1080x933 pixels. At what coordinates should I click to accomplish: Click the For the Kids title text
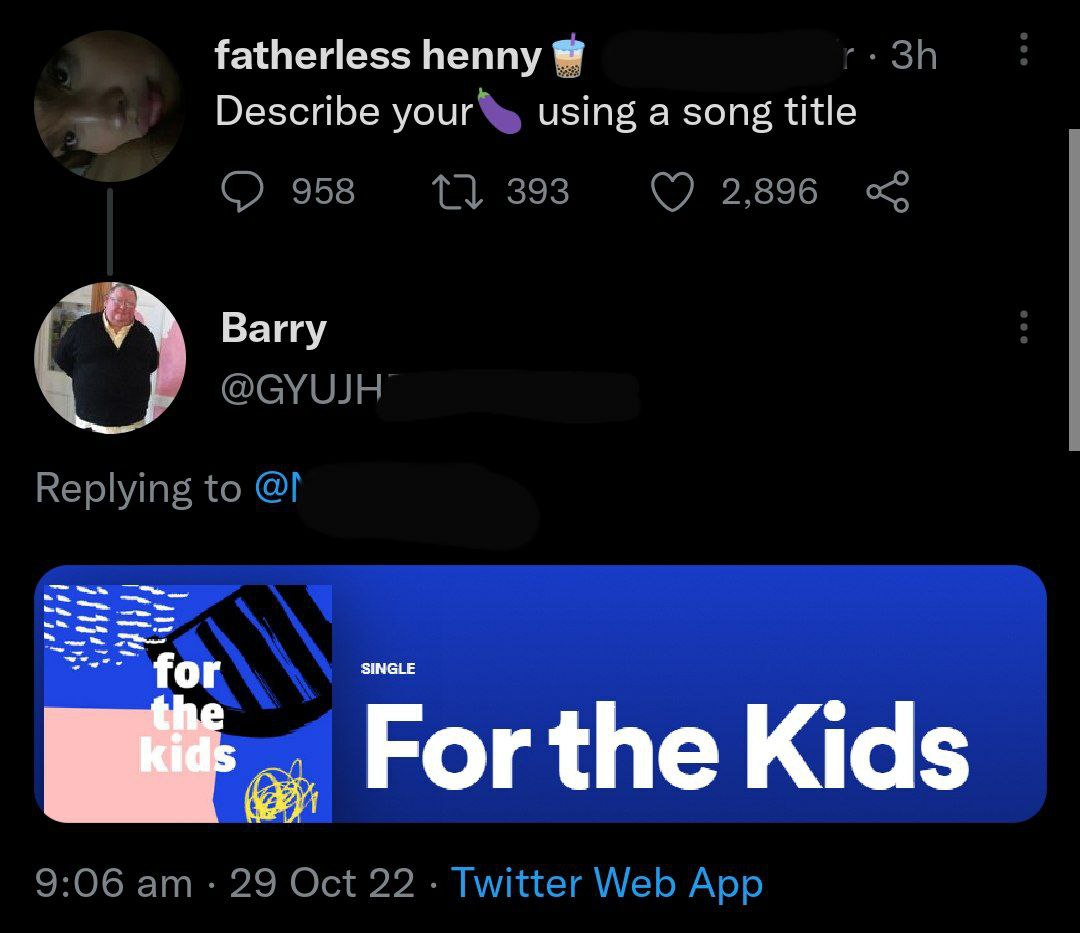click(667, 746)
